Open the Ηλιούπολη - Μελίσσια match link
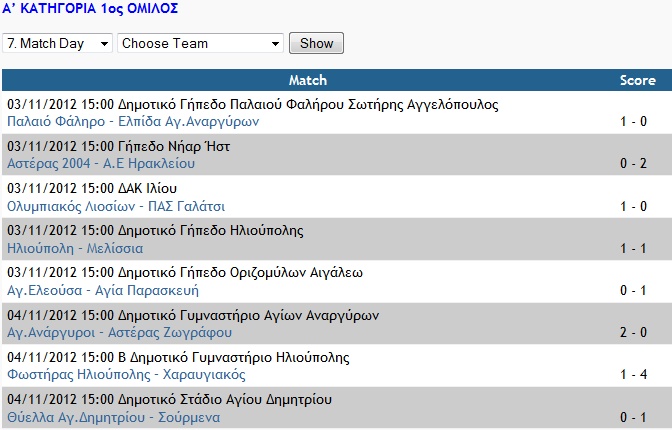Image resolution: width=672 pixels, height=430 pixels. [x=75, y=248]
